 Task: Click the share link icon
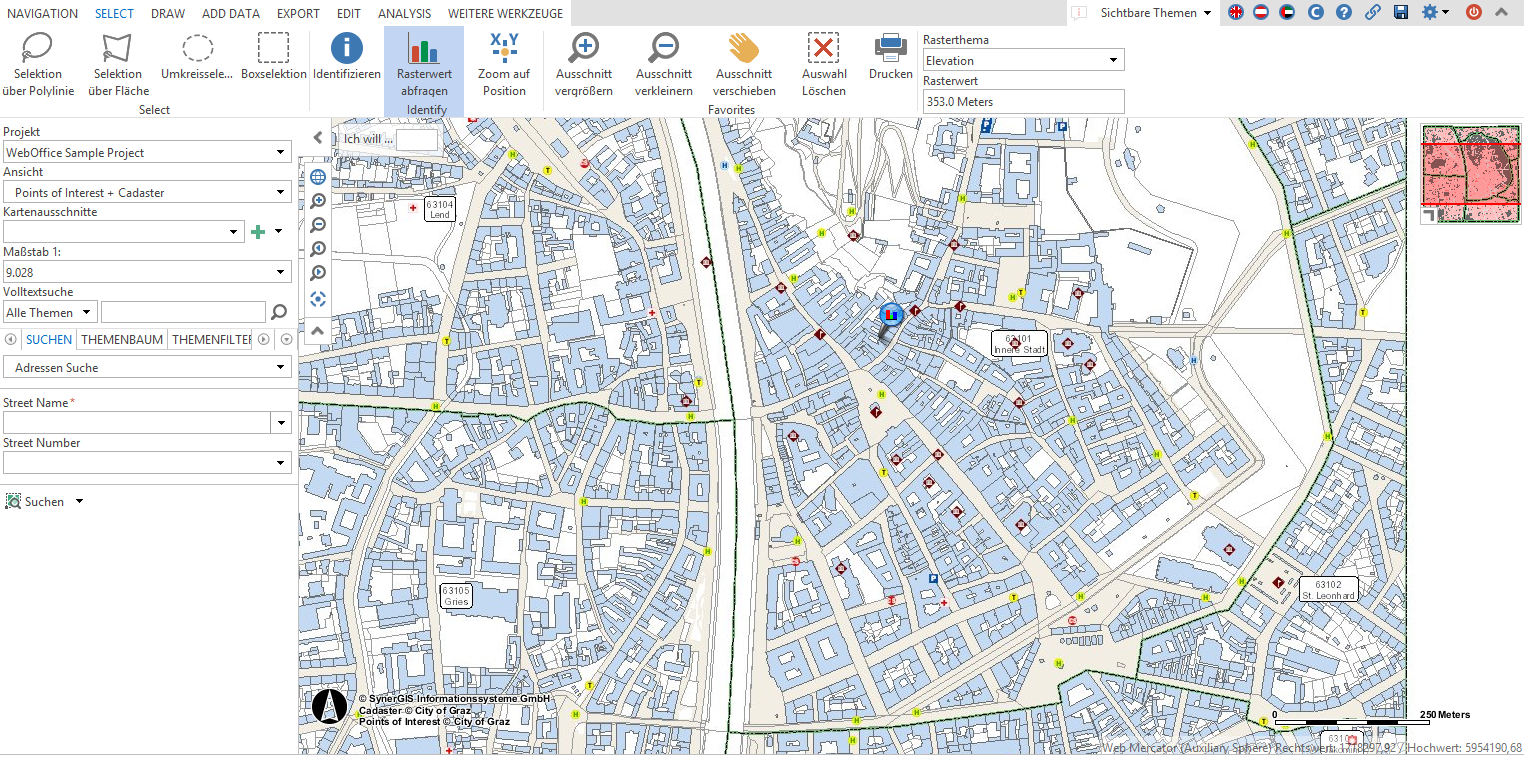1372,13
